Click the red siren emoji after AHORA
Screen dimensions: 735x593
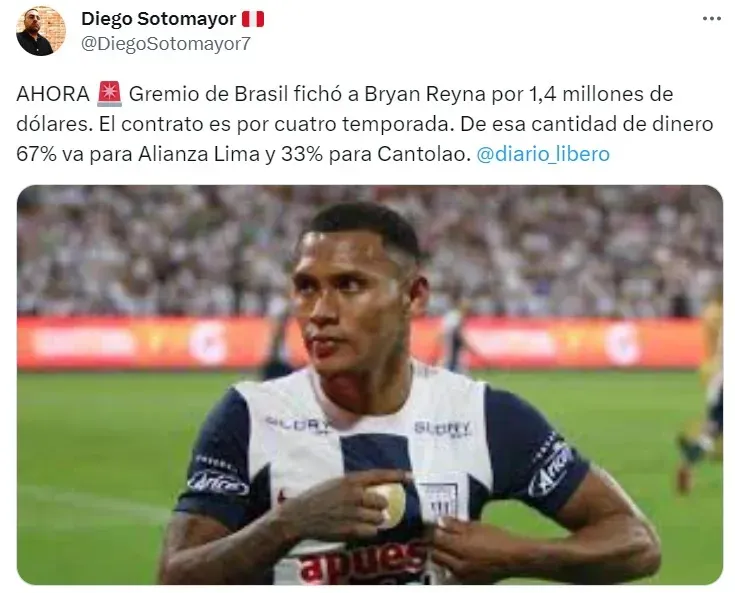(x=109, y=94)
